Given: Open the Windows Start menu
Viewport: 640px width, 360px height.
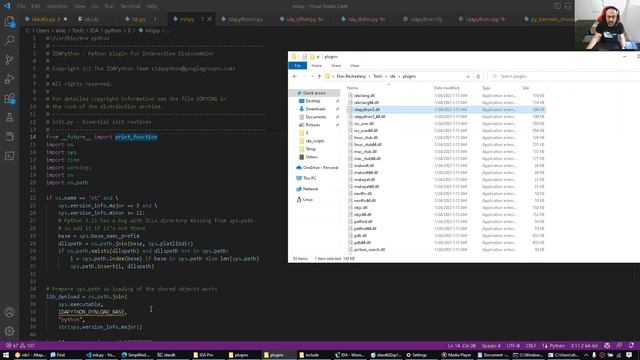Looking at the screenshot, I should click(6, 355).
